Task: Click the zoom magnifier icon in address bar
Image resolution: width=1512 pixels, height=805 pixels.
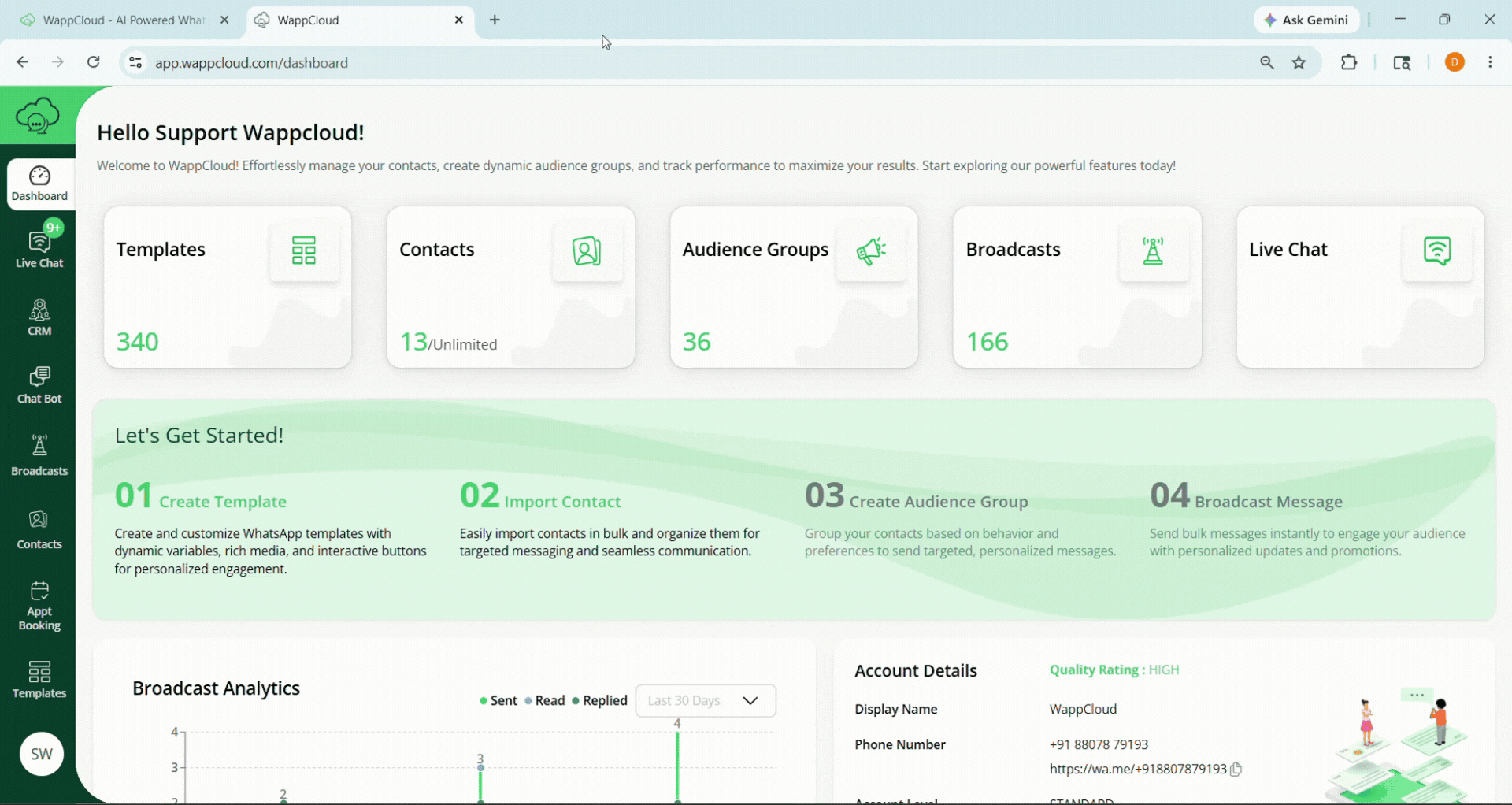Action: click(1267, 63)
